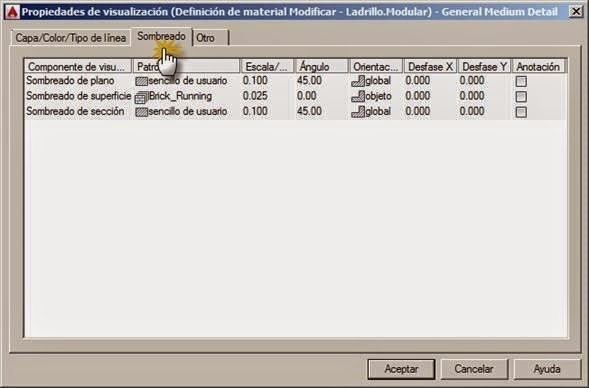Click objeto orientation icon in Sombreado de superficie row

point(358,97)
